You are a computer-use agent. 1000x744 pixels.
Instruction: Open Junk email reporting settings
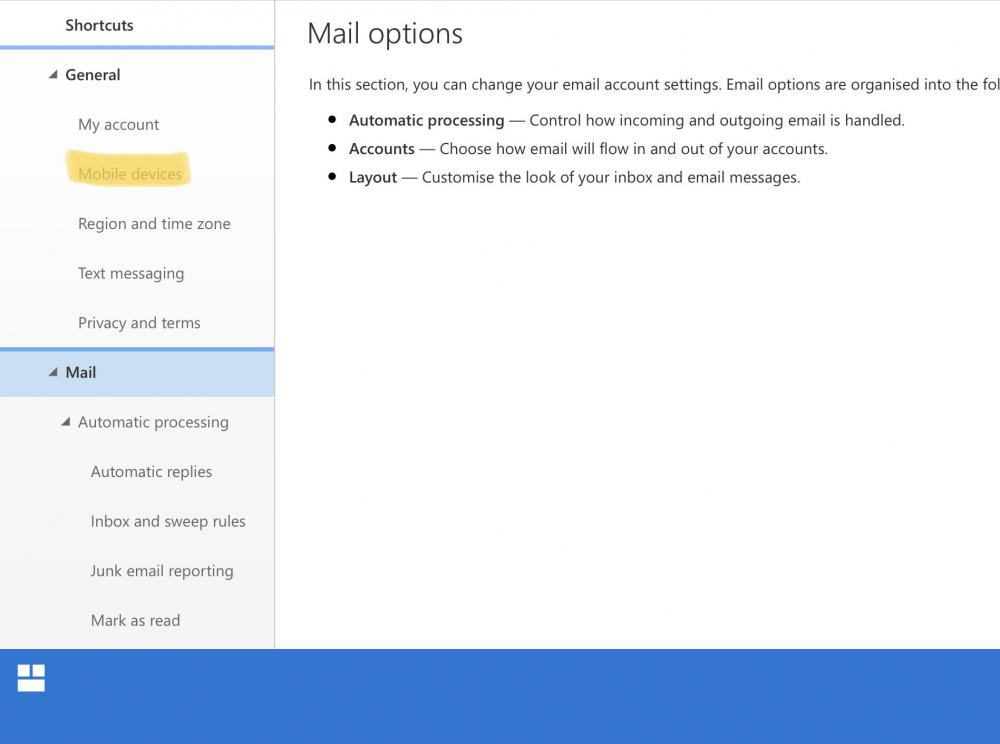[162, 570]
